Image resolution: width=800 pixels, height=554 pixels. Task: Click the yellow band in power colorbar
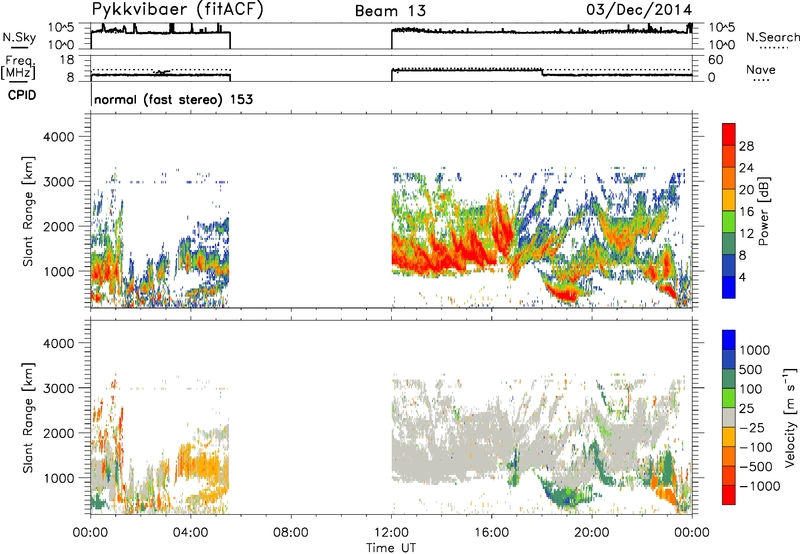pyautogui.click(x=729, y=199)
